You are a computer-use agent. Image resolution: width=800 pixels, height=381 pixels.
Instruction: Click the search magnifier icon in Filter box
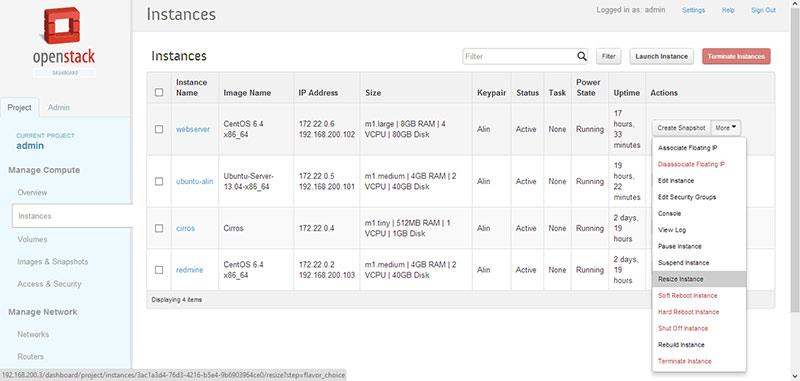coord(582,56)
